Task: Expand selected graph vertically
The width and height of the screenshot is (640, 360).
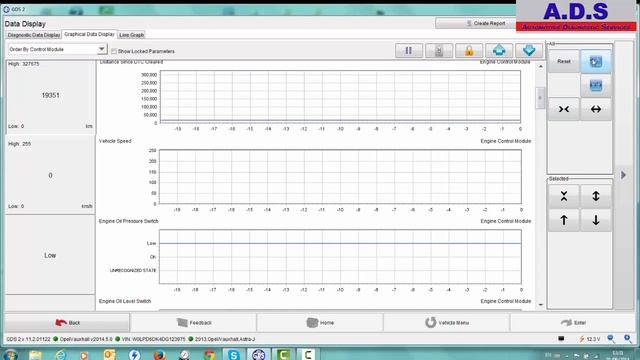Action: pos(596,196)
